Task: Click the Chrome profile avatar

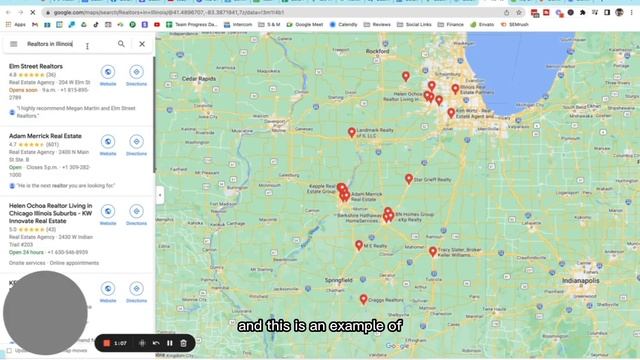Action: pos(619,12)
